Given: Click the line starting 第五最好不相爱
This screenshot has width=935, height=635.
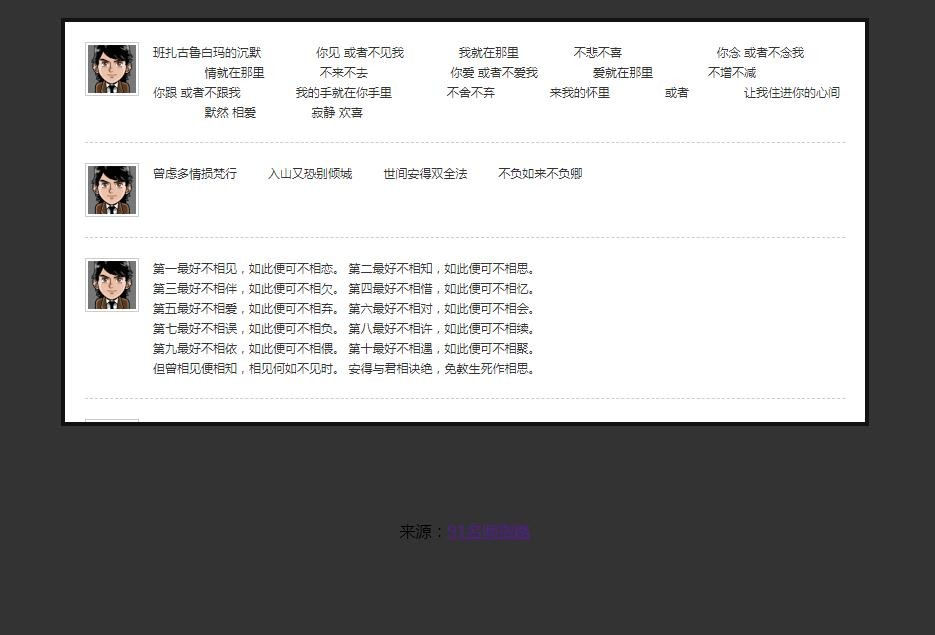Looking at the screenshot, I should tap(345, 309).
